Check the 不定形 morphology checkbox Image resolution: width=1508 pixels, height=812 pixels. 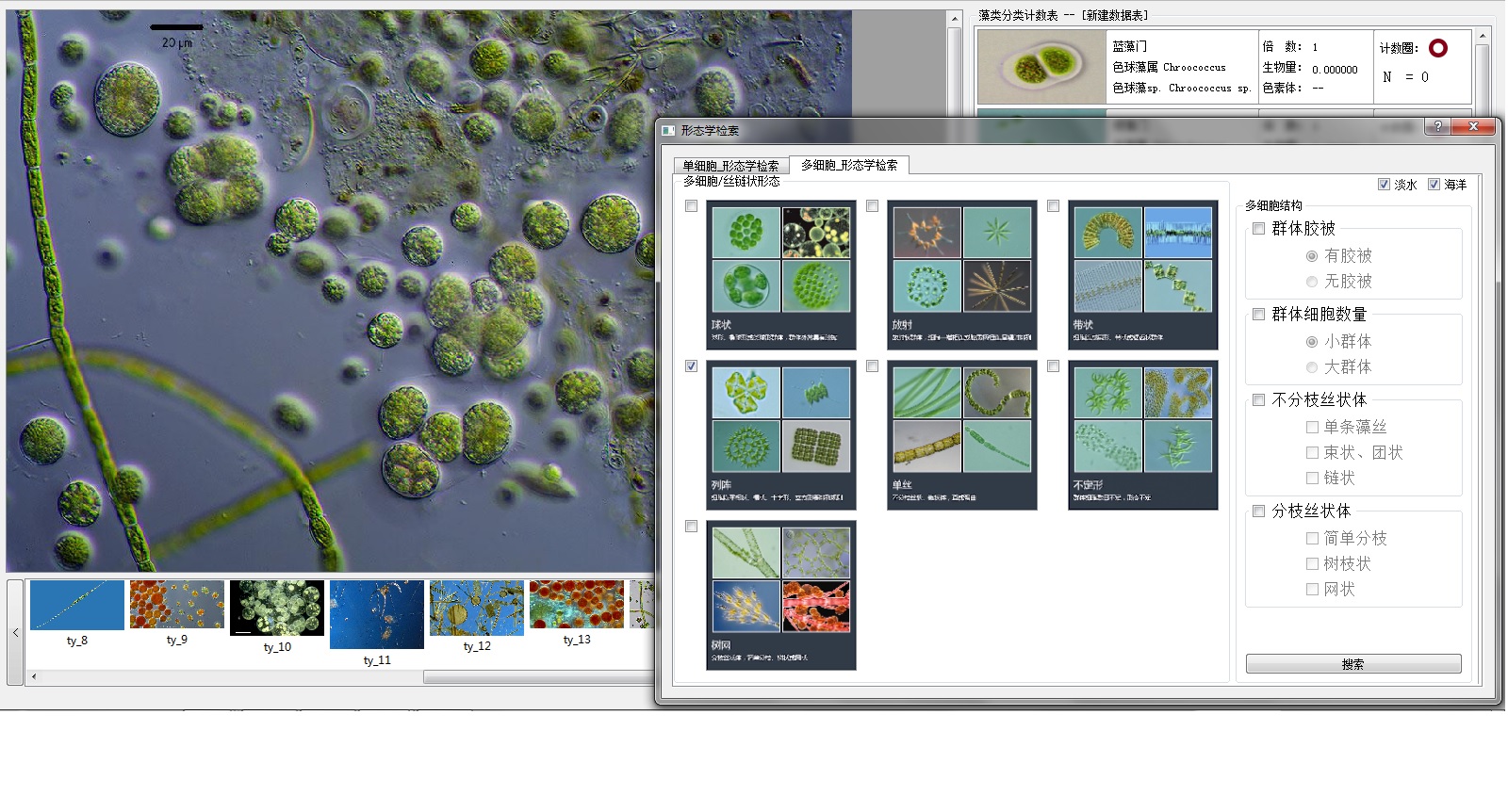point(1054,366)
